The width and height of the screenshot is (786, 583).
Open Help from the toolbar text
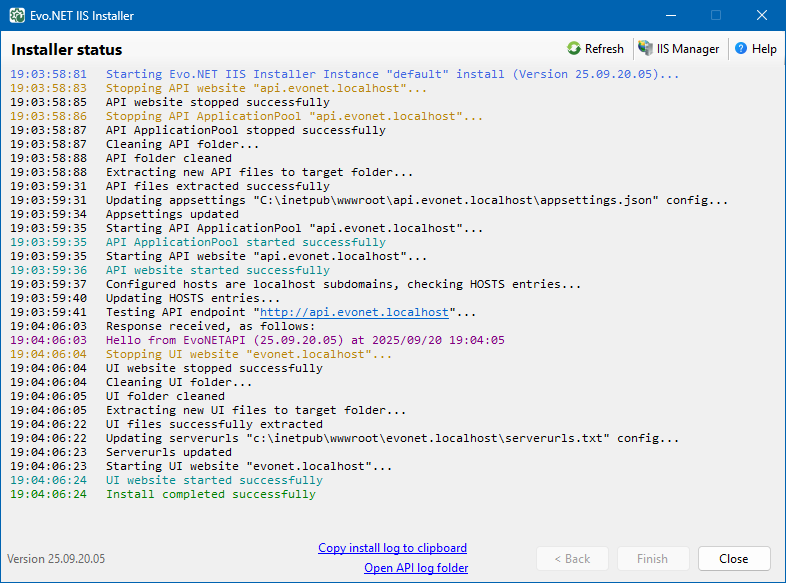click(x=764, y=49)
